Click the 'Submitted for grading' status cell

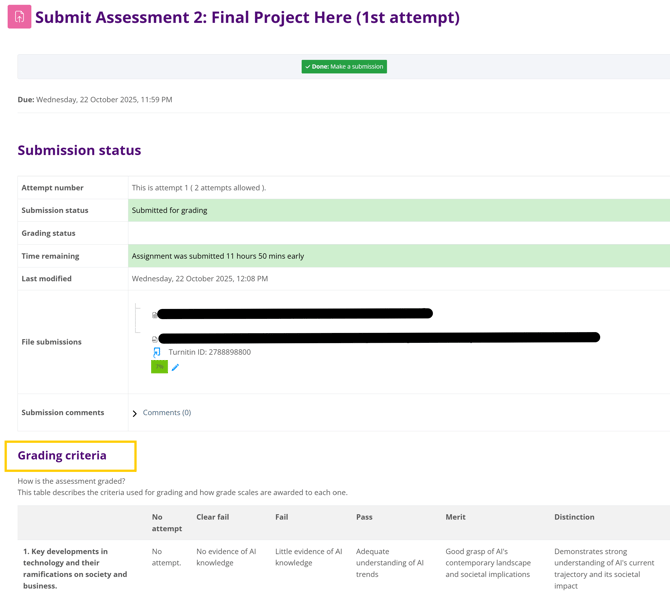[x=170, y=210]
